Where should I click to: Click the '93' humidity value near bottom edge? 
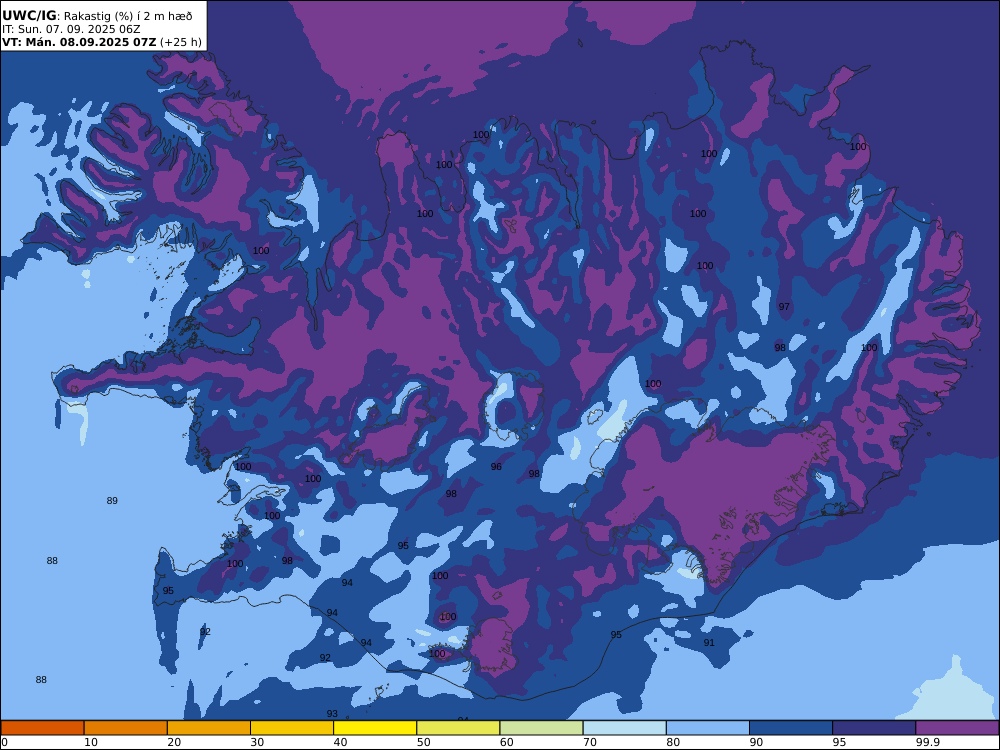coord(332,714)
